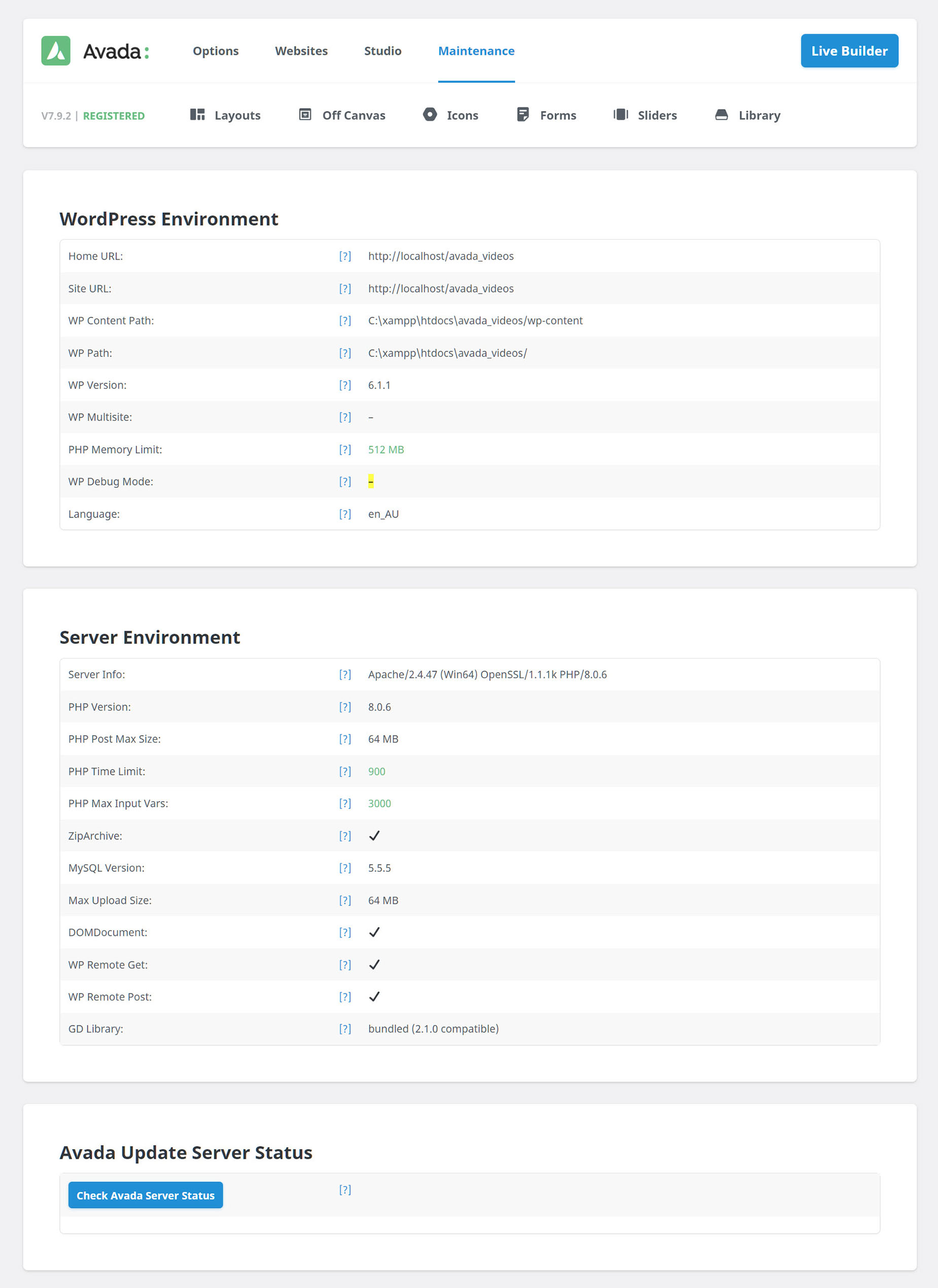Viewport: 938px width, 1288px height.
Task: Click the Off Canvas icon
Action: (x=305, y=115)
